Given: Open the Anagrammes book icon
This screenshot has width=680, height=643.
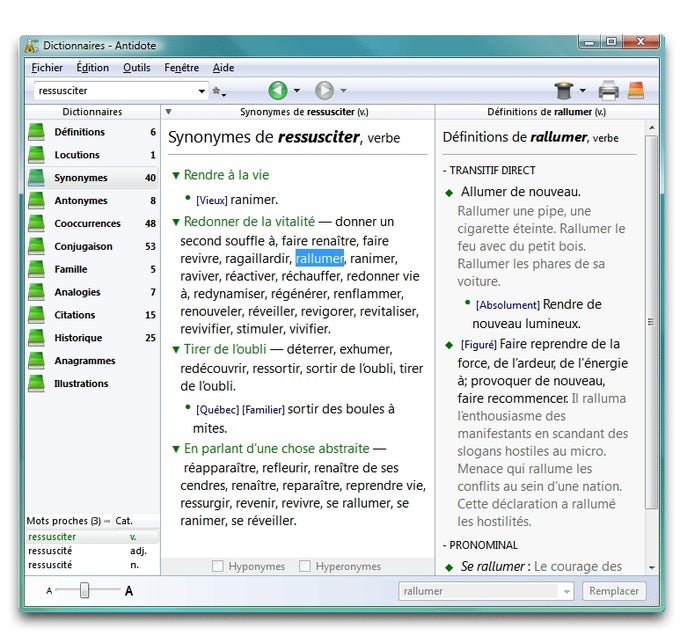Looking at the screenshot, I should [36, 361].
